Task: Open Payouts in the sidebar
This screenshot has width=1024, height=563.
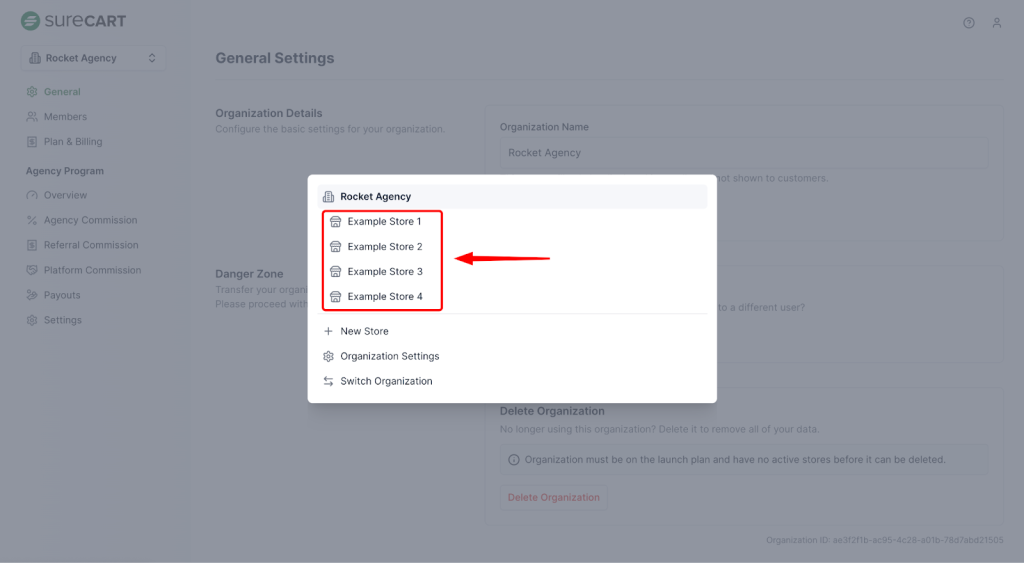Action: [x=62, y=295]
